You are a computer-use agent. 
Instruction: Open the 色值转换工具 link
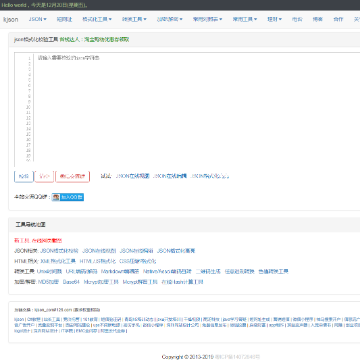273,272
